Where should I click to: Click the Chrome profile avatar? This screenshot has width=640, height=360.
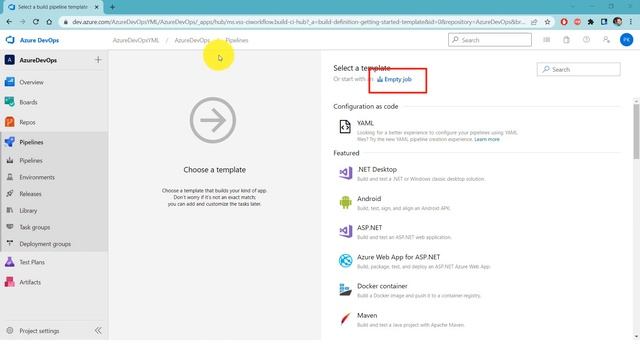pos(618,22)
